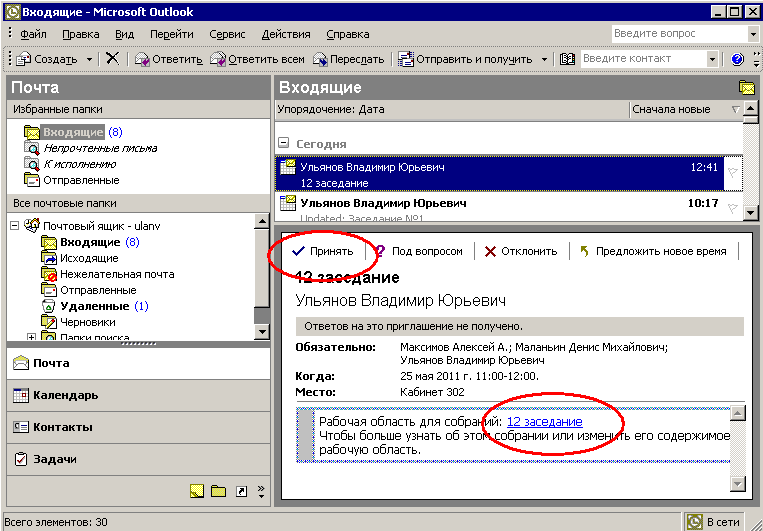This screenshot has width=763, height=531.
Task: Click message body scrollbar up arrow
Action: 738,414
